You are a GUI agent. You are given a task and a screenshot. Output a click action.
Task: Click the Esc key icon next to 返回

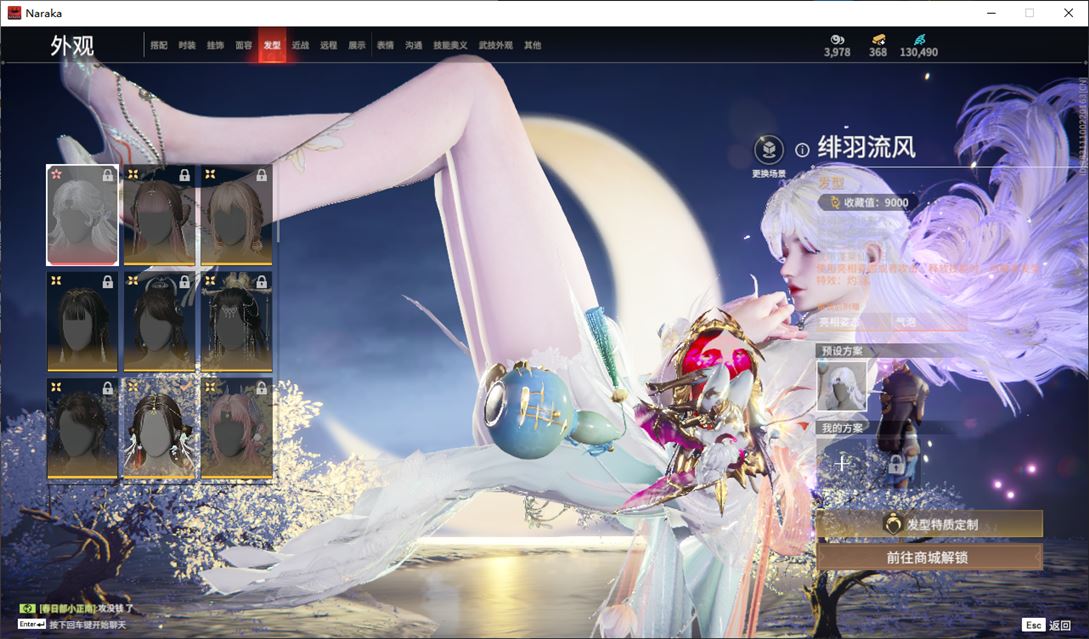click(x=1033, y=624)
